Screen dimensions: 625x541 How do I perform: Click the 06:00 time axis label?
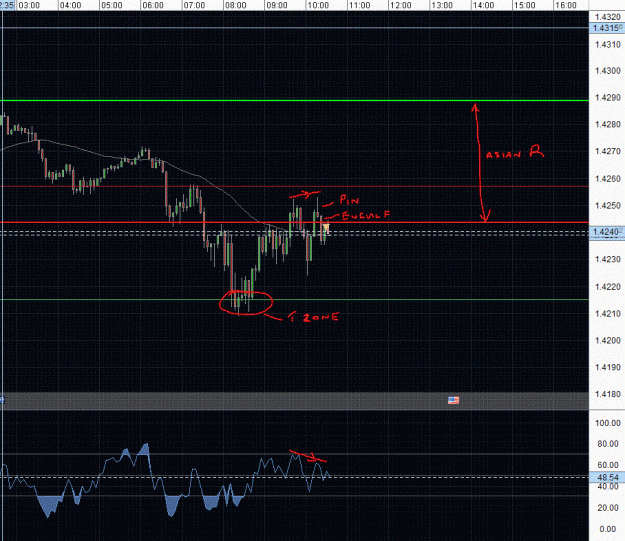coord(153,5)
